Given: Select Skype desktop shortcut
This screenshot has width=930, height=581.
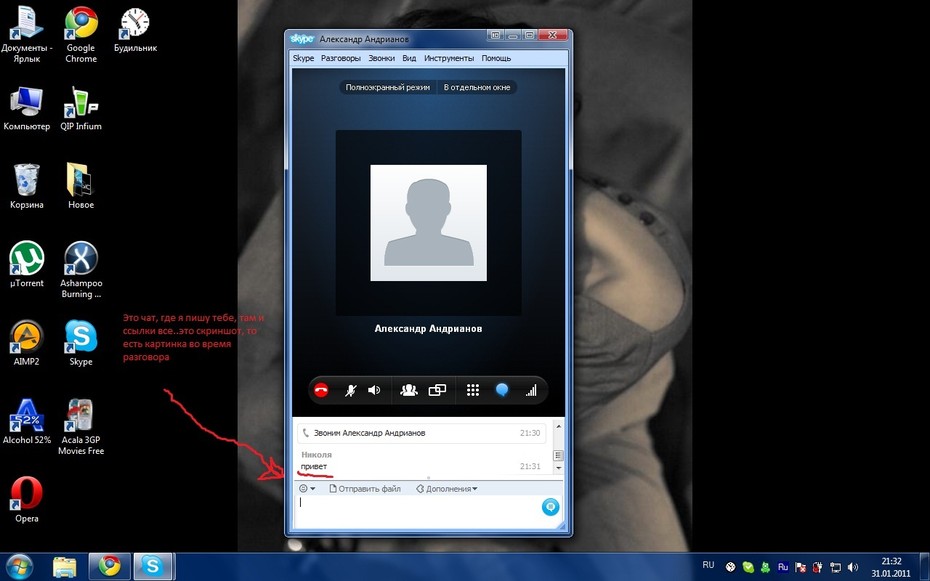Looking at the screenshot, I should pos(81,343).
